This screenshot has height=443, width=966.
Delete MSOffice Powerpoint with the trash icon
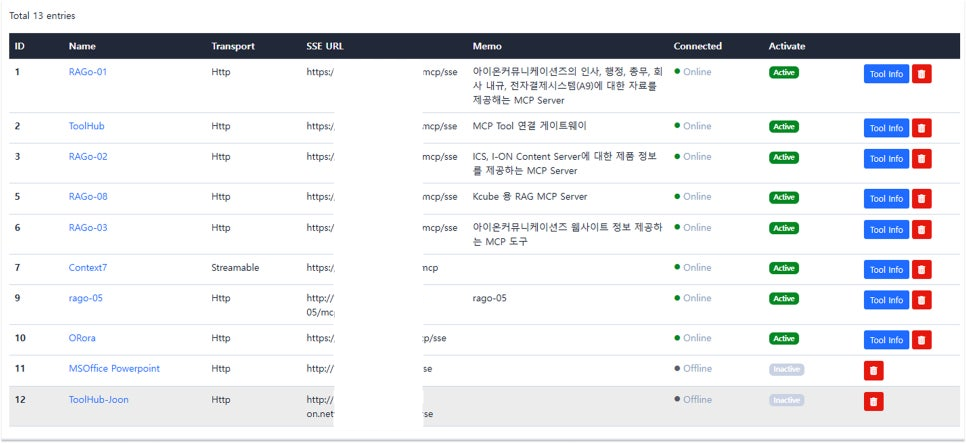[x=874, y=370]
